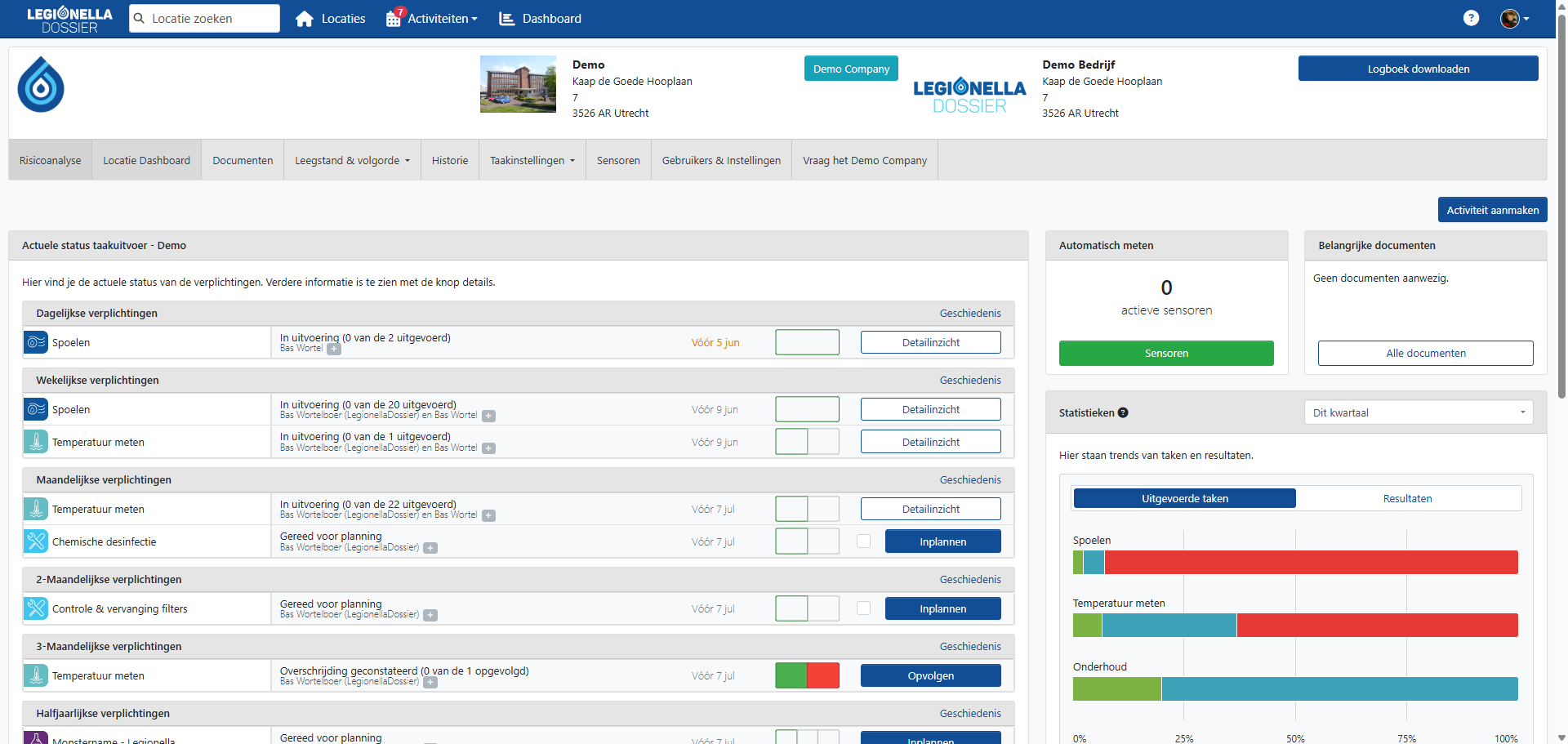This screenshot has width=1568, height=744.
Task: Open the Historie tab
Action: click(x=450, y=161)
